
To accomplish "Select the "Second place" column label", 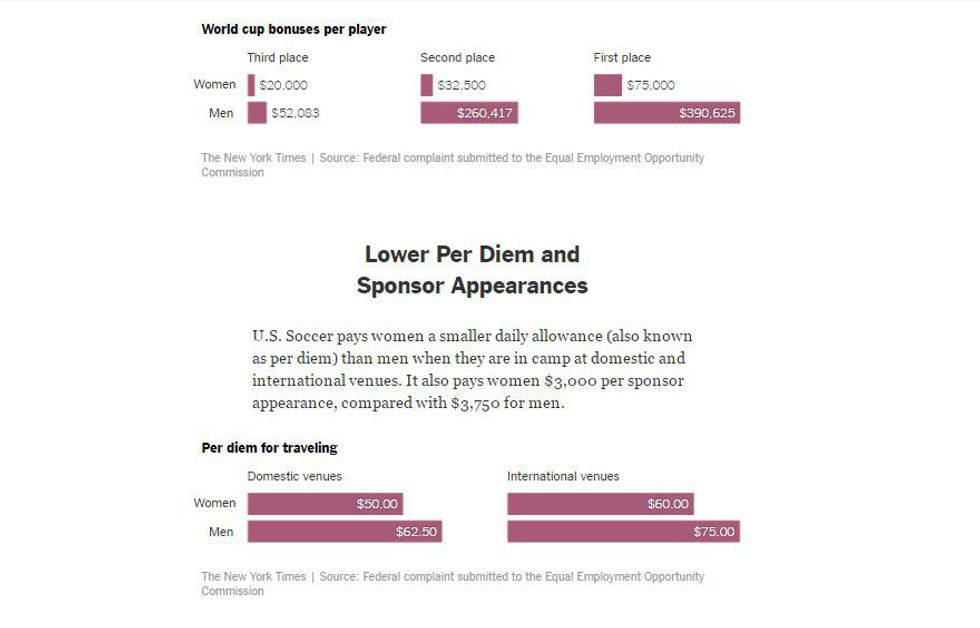I will click(457, 58).
